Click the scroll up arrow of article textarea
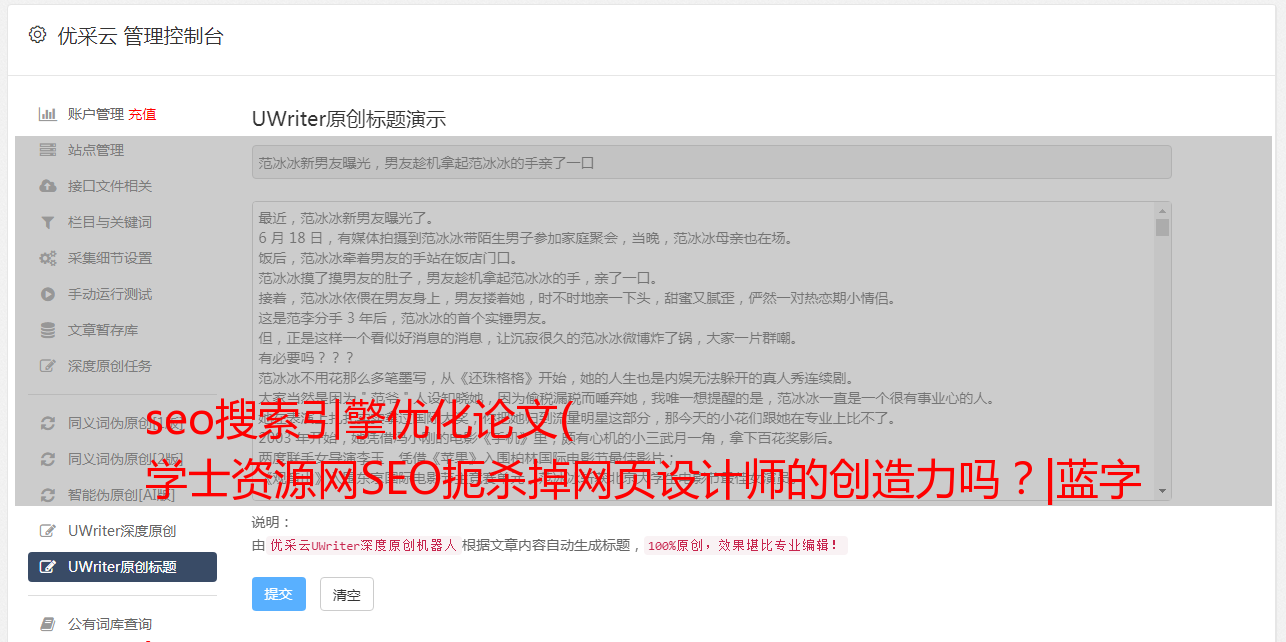 click(x=1162, y=211)
